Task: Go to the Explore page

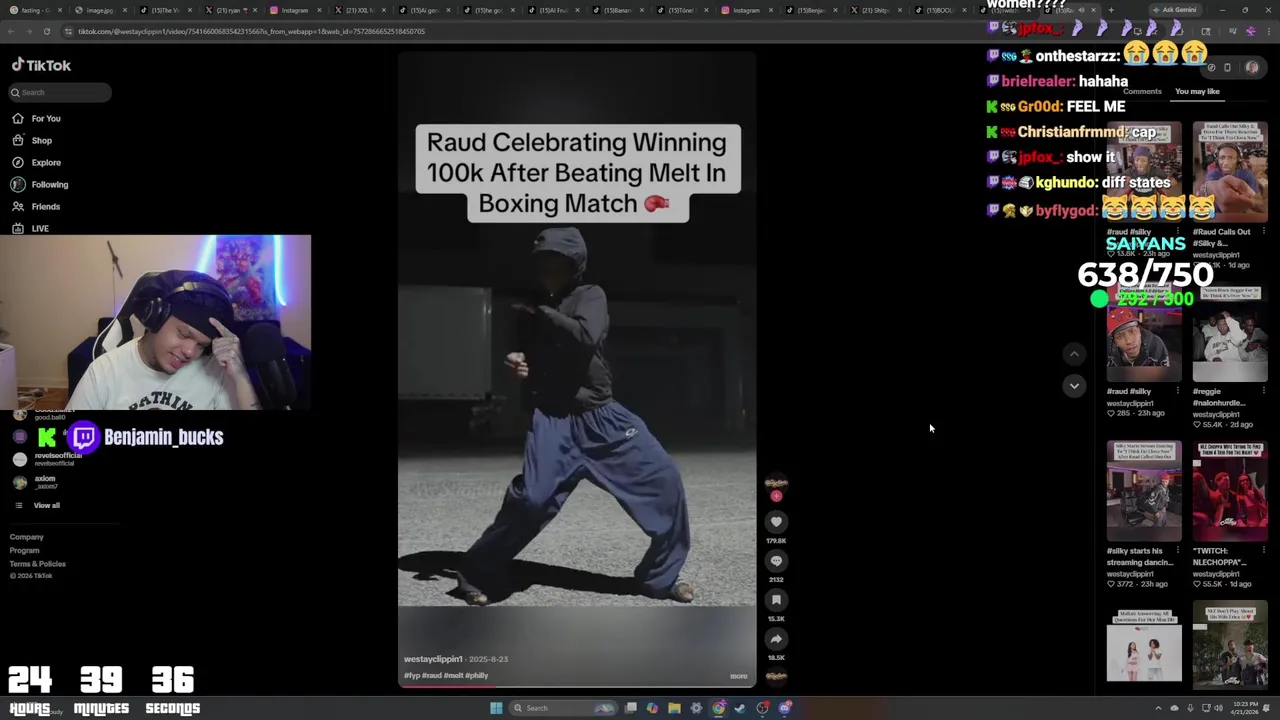Action: [x=46, y=162]
